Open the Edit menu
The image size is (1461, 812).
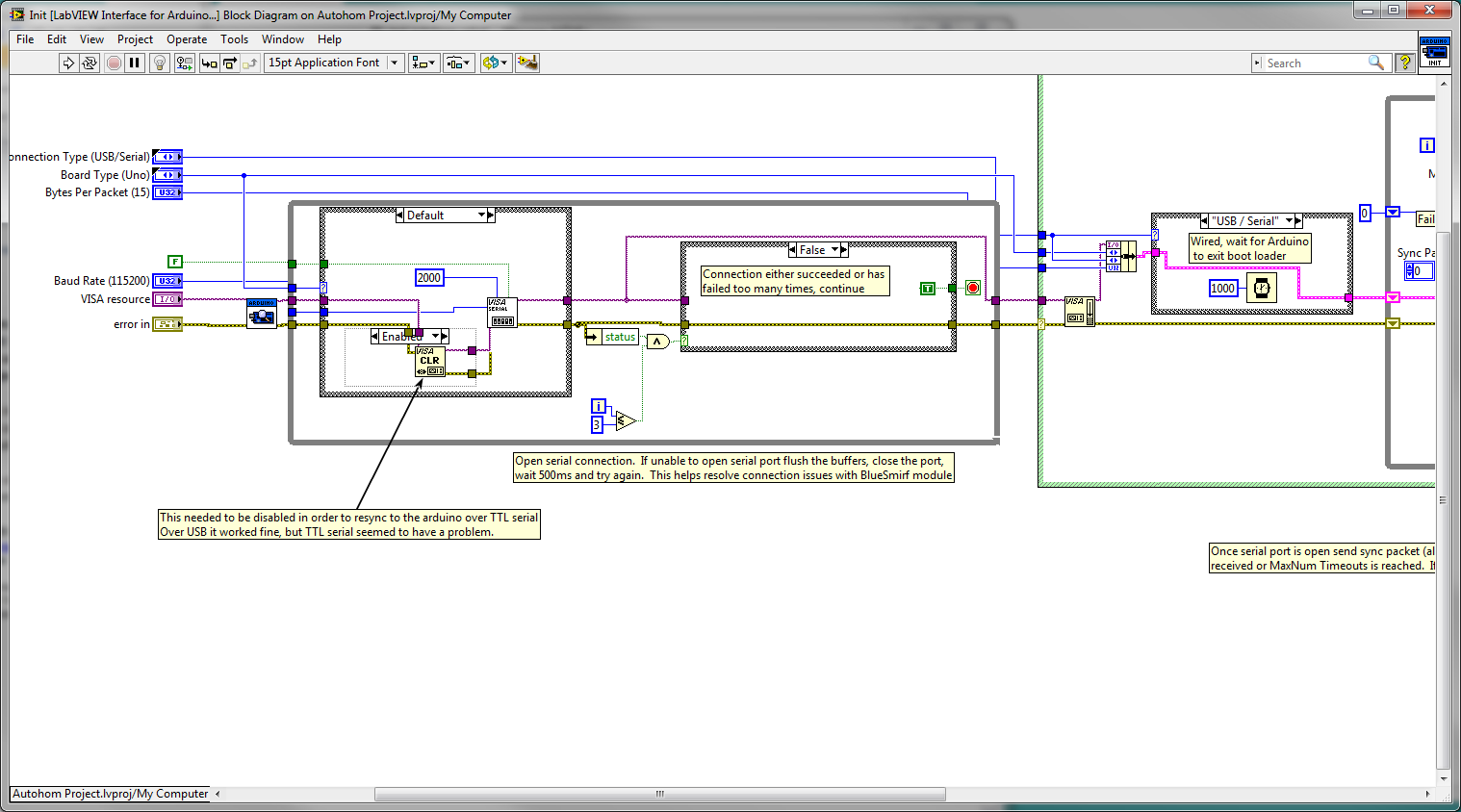click(x=57, y=39)
